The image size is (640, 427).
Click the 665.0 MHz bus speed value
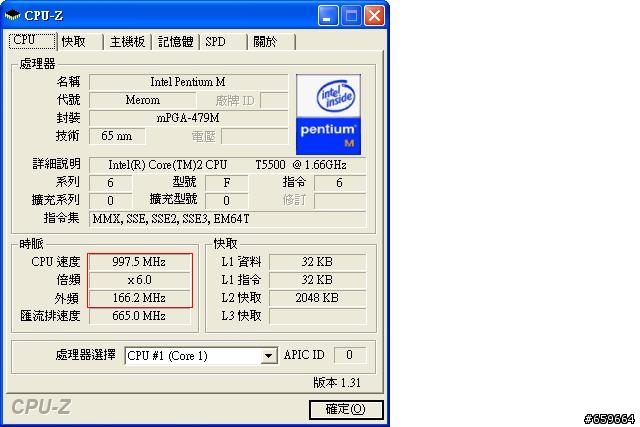[139, 316]
